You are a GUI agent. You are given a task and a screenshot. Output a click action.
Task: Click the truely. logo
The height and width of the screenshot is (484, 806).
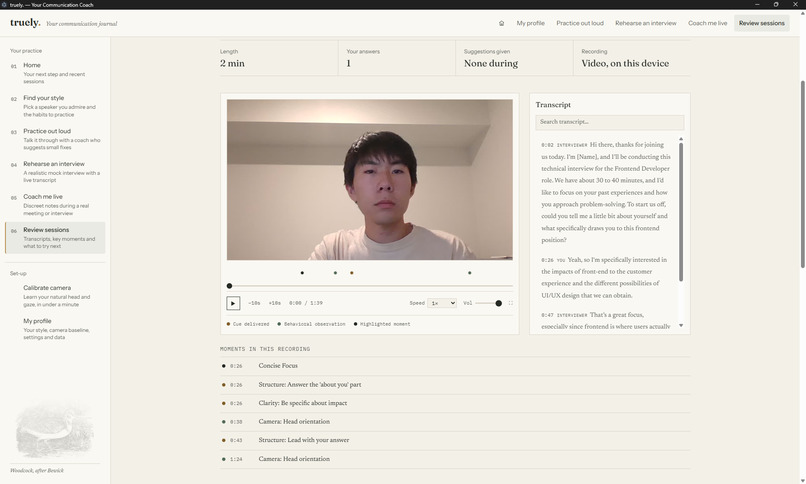(25, 23)
